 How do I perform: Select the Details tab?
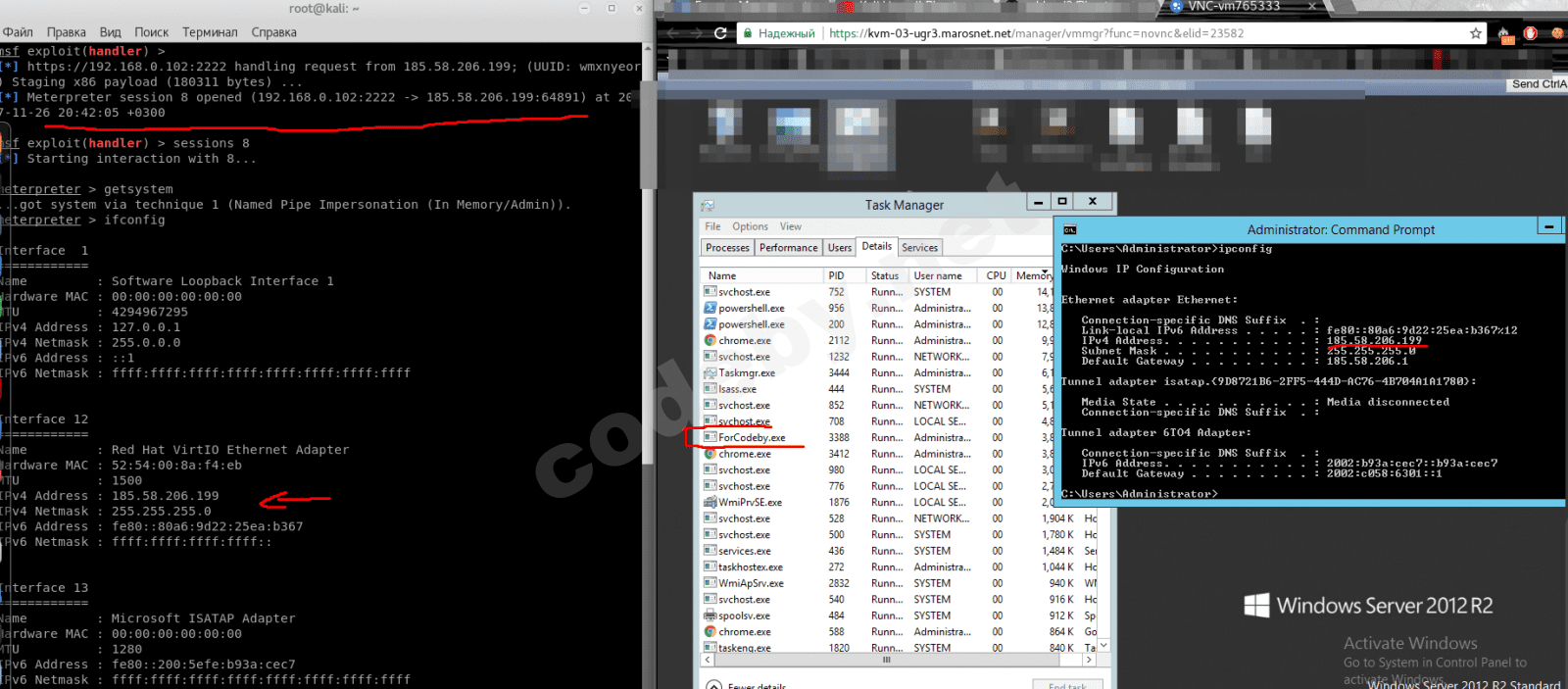877,246
